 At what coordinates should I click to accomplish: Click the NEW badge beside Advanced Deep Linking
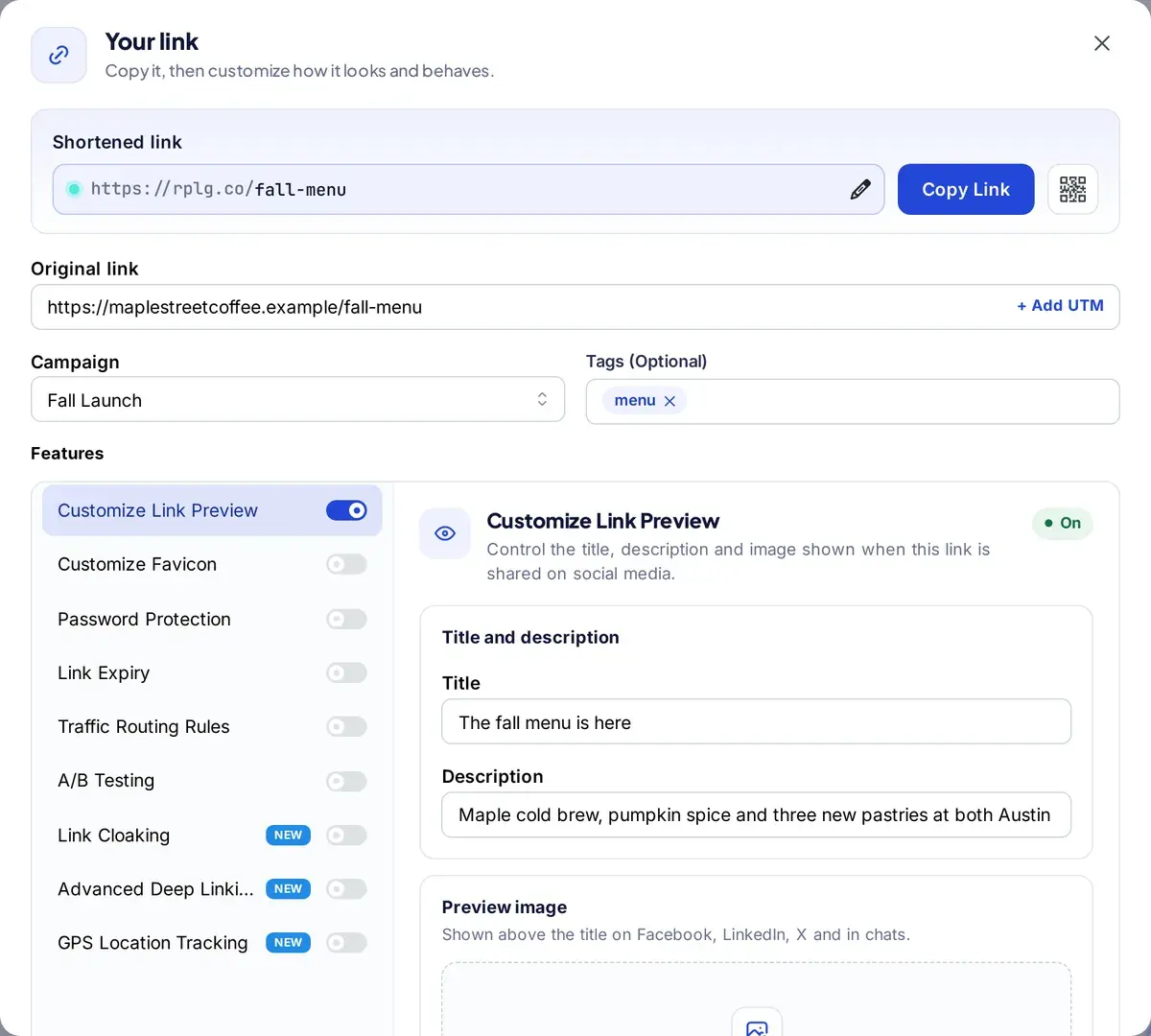point(288,888)
